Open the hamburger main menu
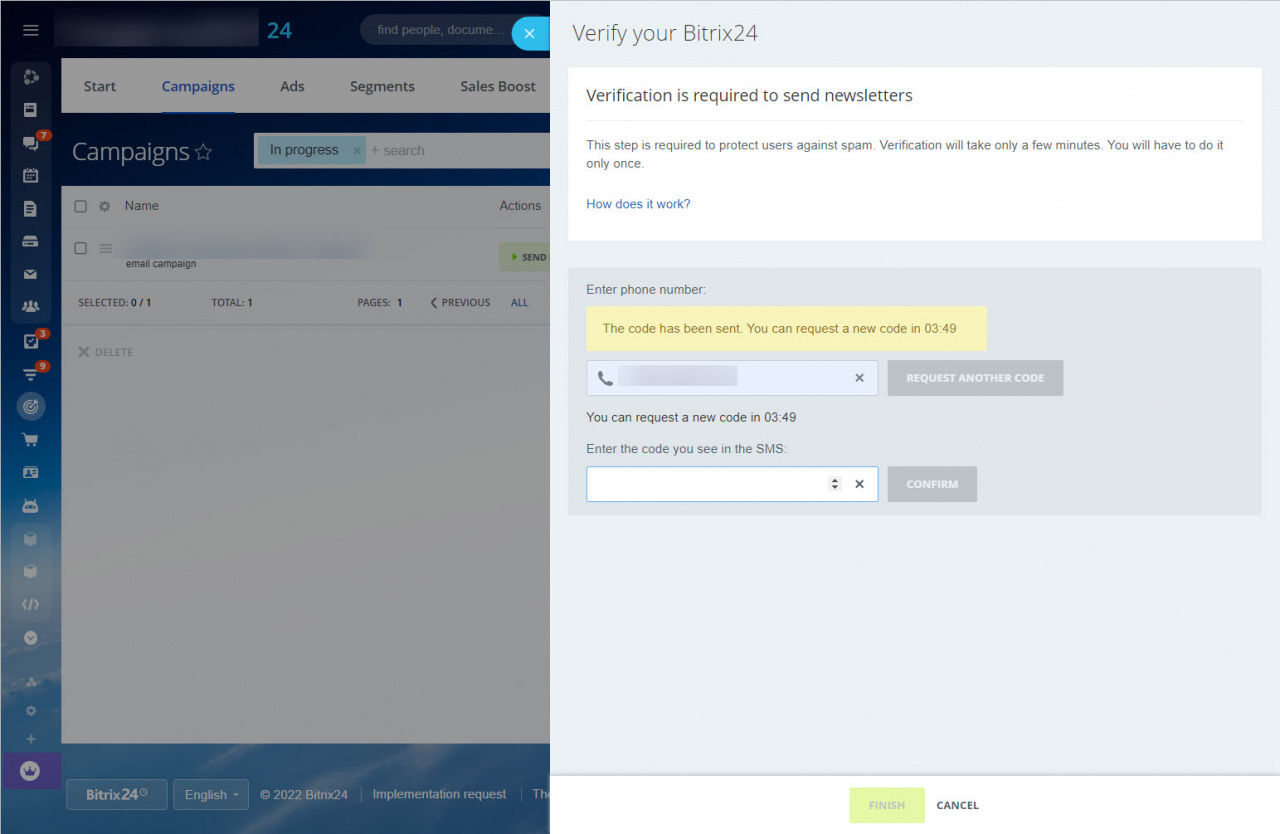The height and width of the screenshot is (834, 1280). point(30,30)
